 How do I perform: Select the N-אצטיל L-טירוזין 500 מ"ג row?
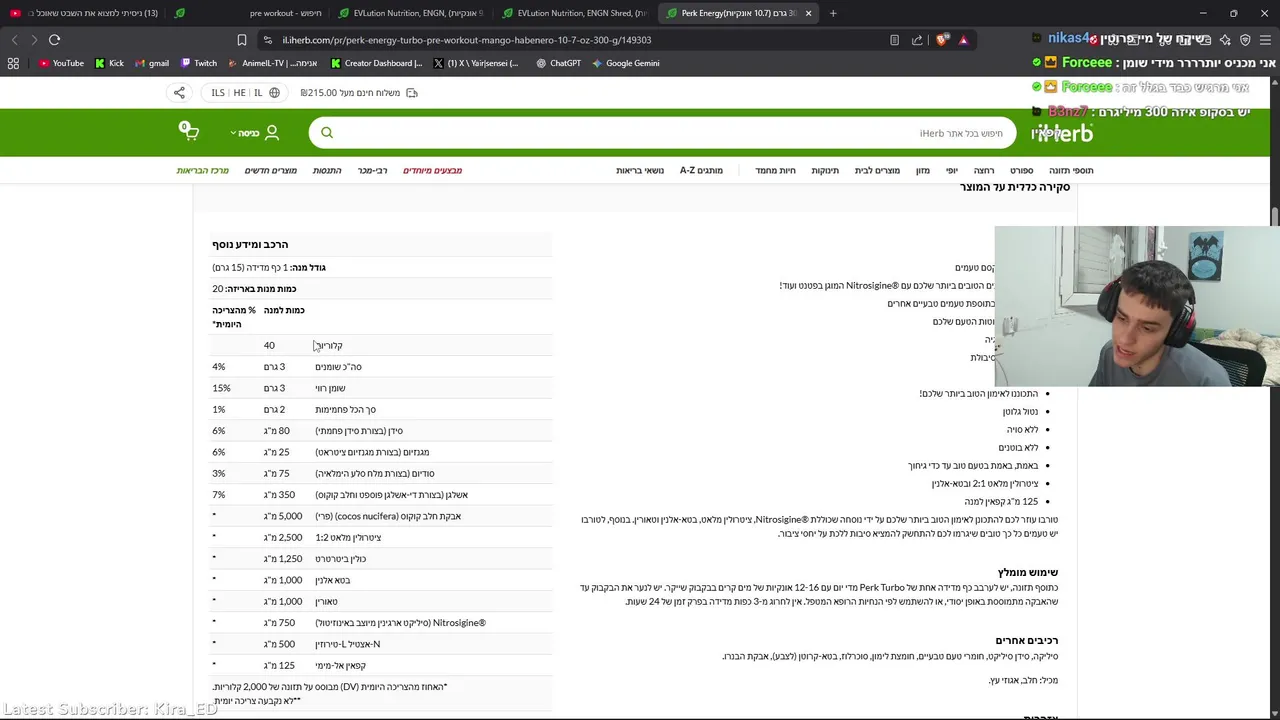click(x=381, y=644)
